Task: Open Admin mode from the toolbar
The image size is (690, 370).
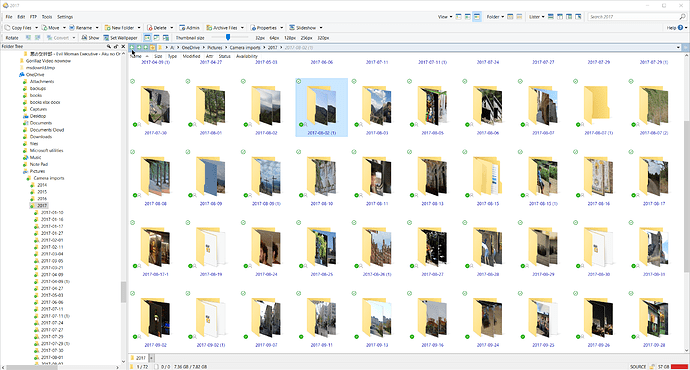Action: tap(190, 28)
